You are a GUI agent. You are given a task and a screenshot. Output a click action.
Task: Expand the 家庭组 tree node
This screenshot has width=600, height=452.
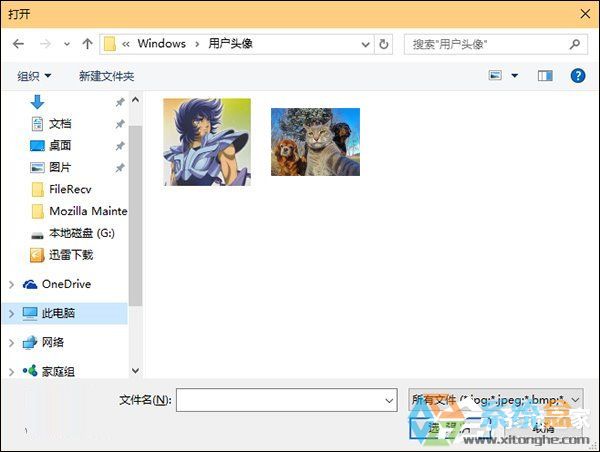11,372
